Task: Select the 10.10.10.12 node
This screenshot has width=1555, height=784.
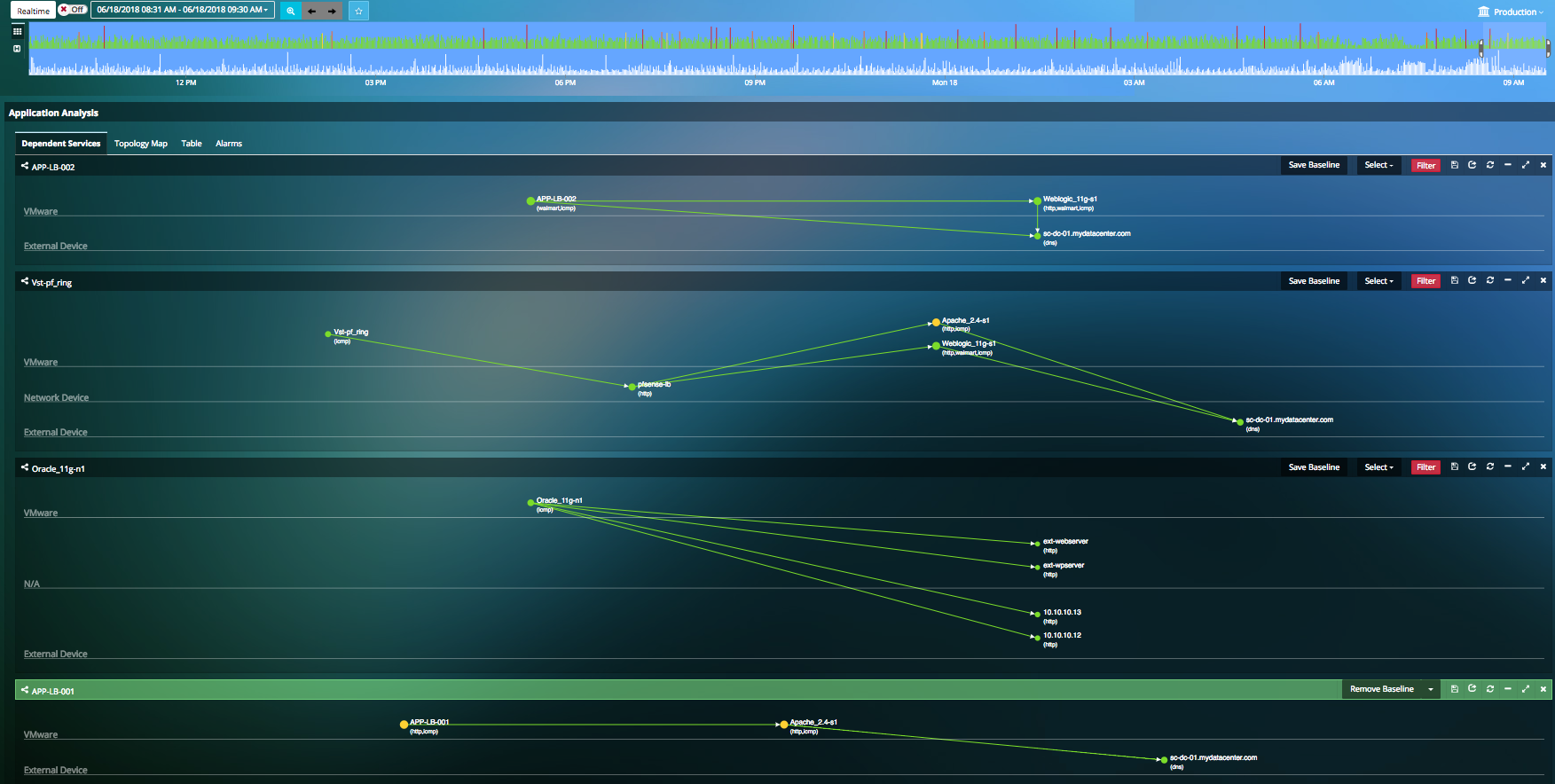Action: [x=1036, y=637]
